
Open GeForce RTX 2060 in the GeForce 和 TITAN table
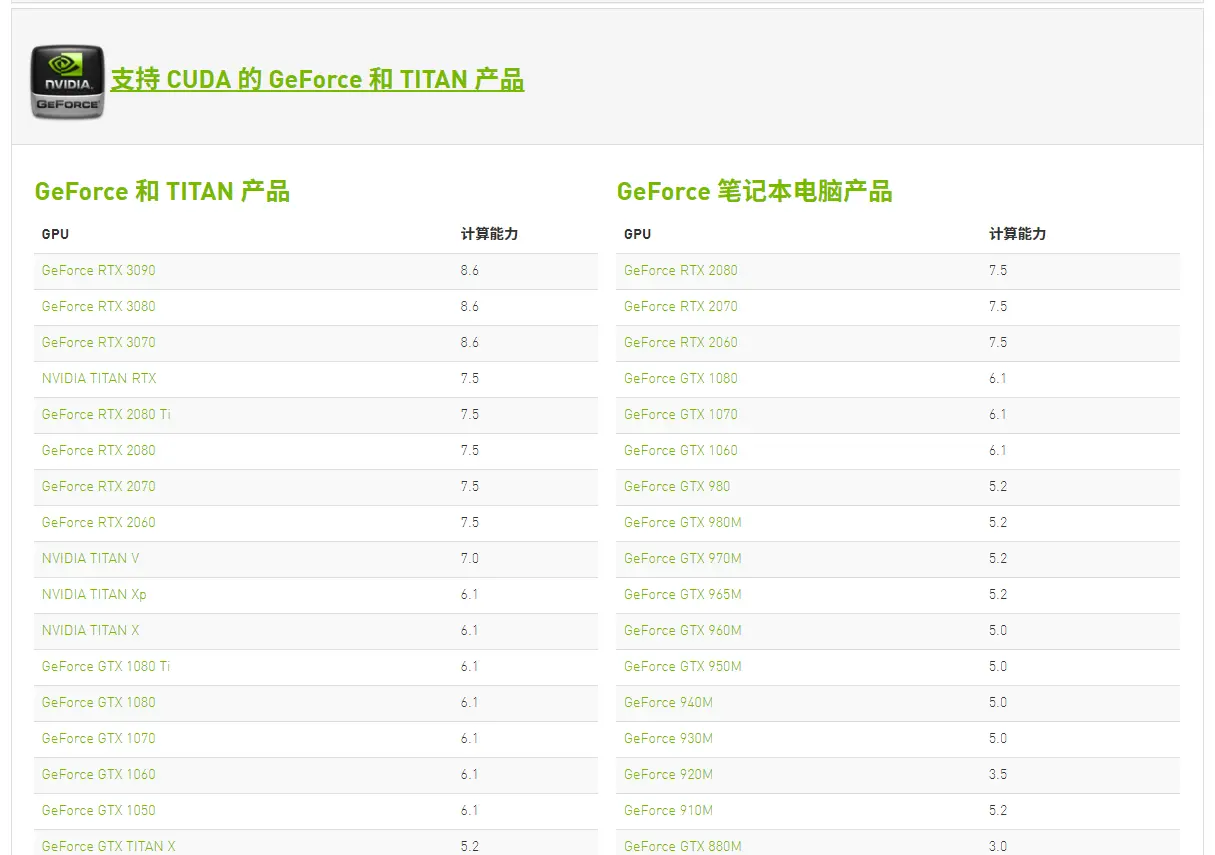(99, 522)
